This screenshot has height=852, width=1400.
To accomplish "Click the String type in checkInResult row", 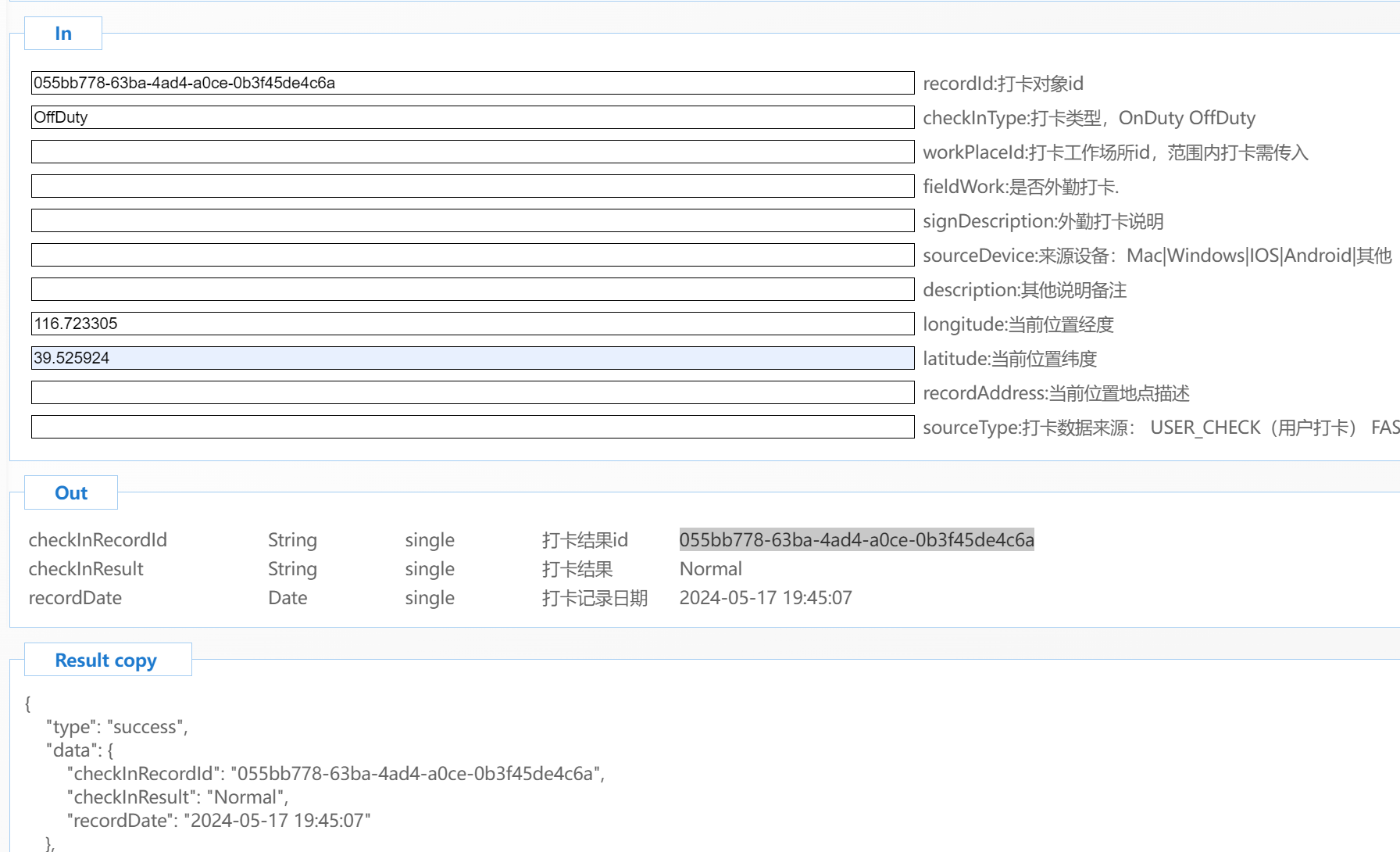I will tap(292, 569).
